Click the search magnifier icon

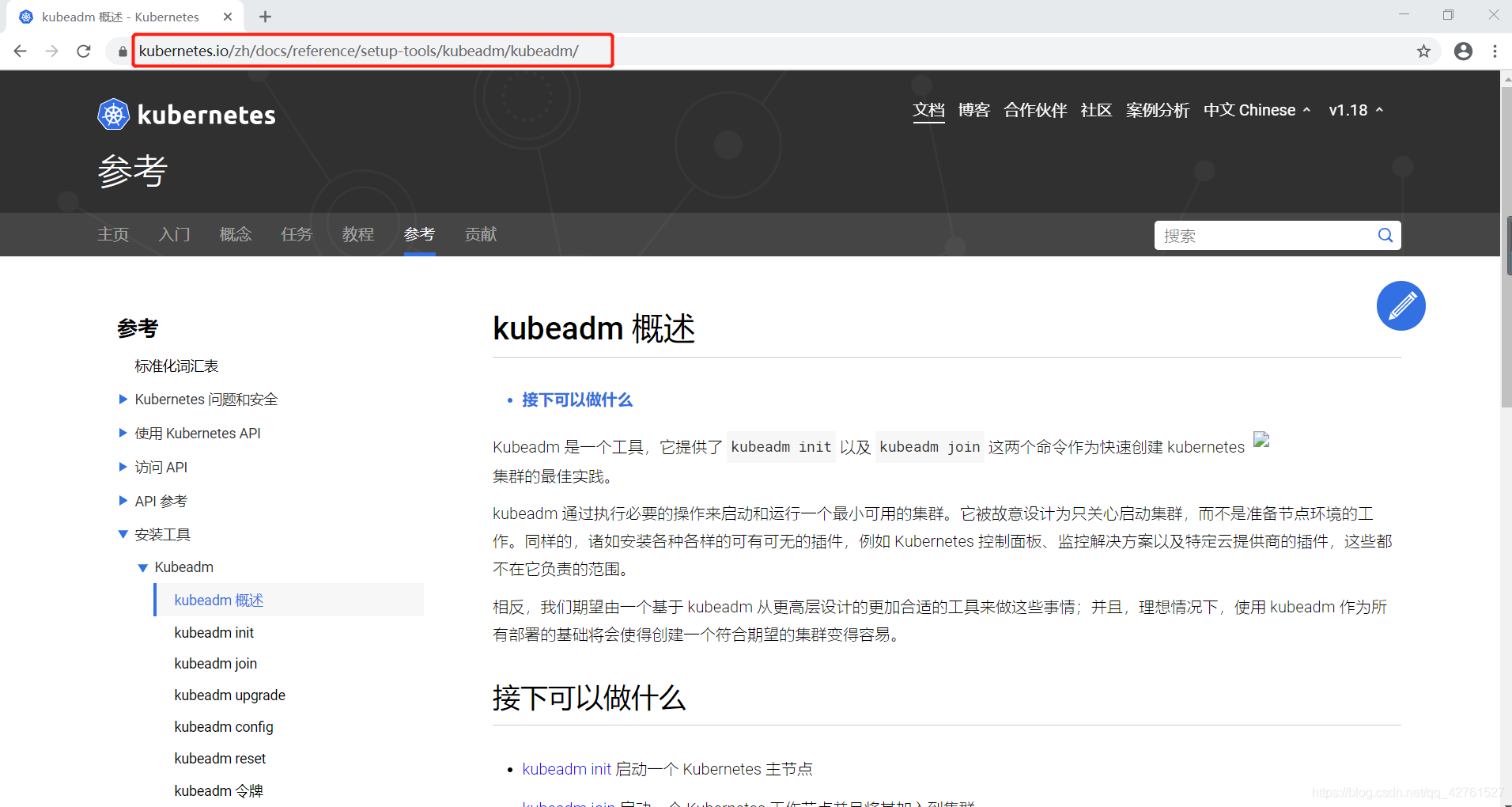[x=1385, y=235]
